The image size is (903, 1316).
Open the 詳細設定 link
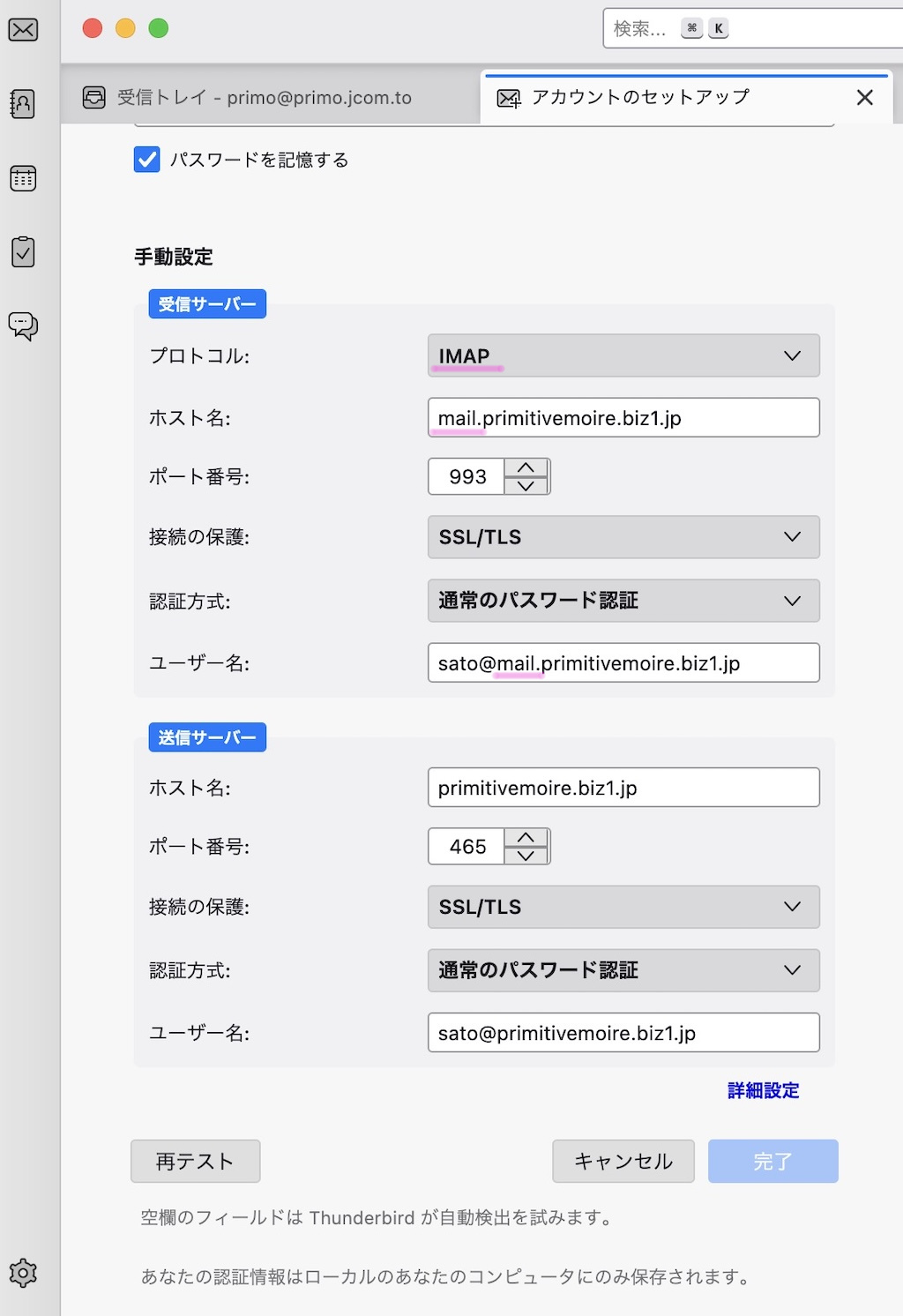[x=763, y=1091]
